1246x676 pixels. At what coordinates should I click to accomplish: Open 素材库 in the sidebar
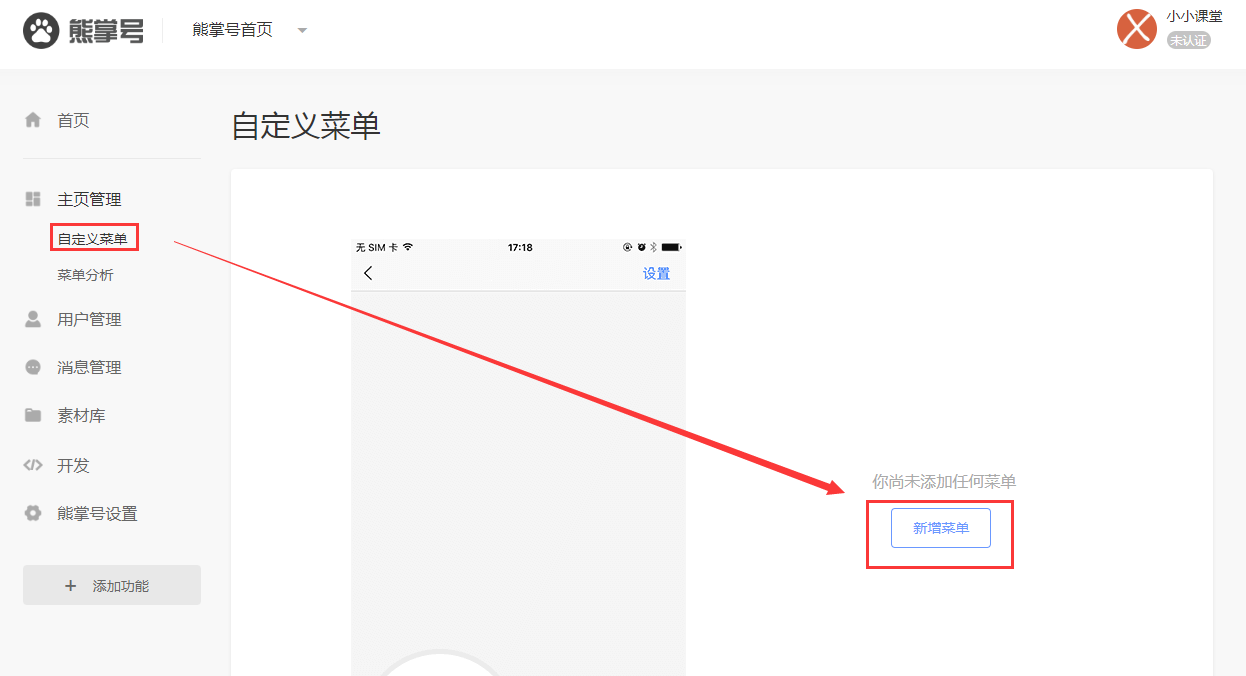pyautogui.click(x=81, y=416)
